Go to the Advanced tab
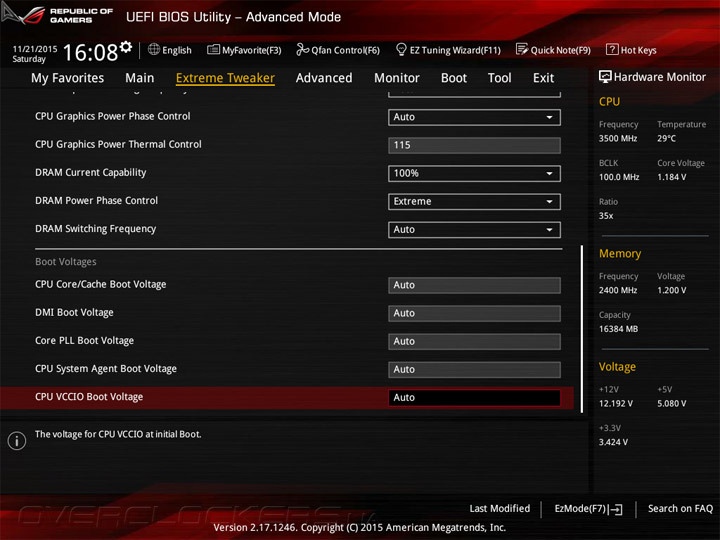Screen dimensions: 720x540 [x=324, y=78]
